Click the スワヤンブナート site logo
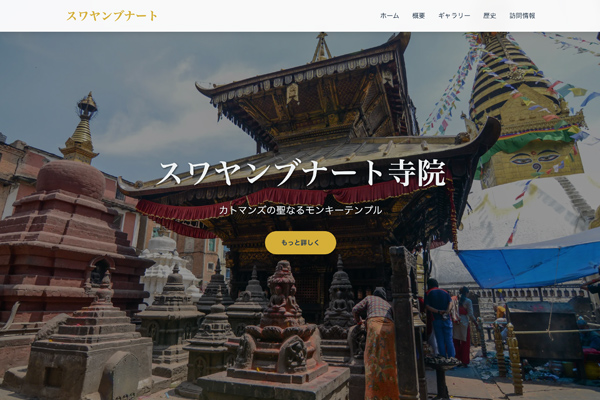This screenshot has height=400, width=600. 112,16
